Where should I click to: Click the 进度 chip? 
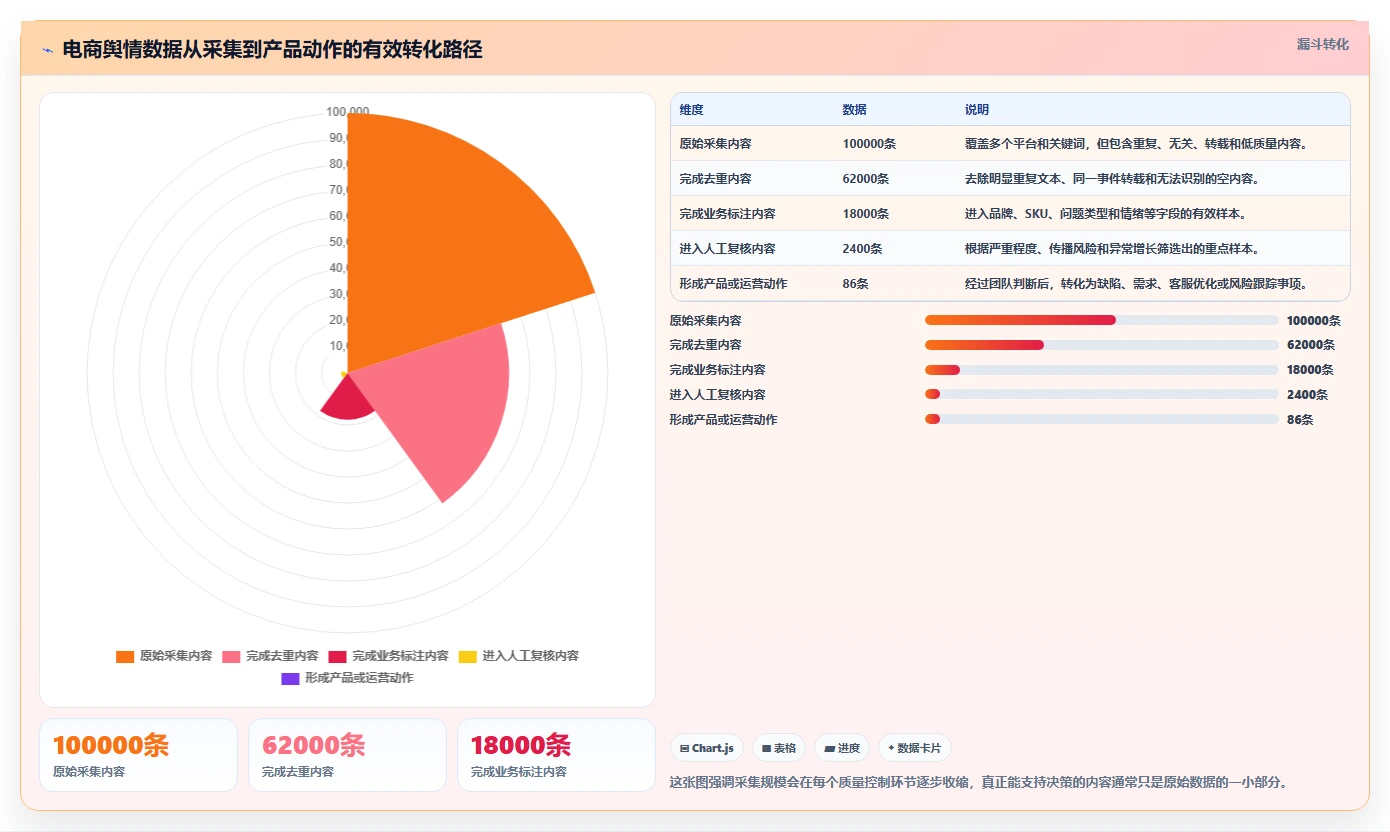pos(842,748)
